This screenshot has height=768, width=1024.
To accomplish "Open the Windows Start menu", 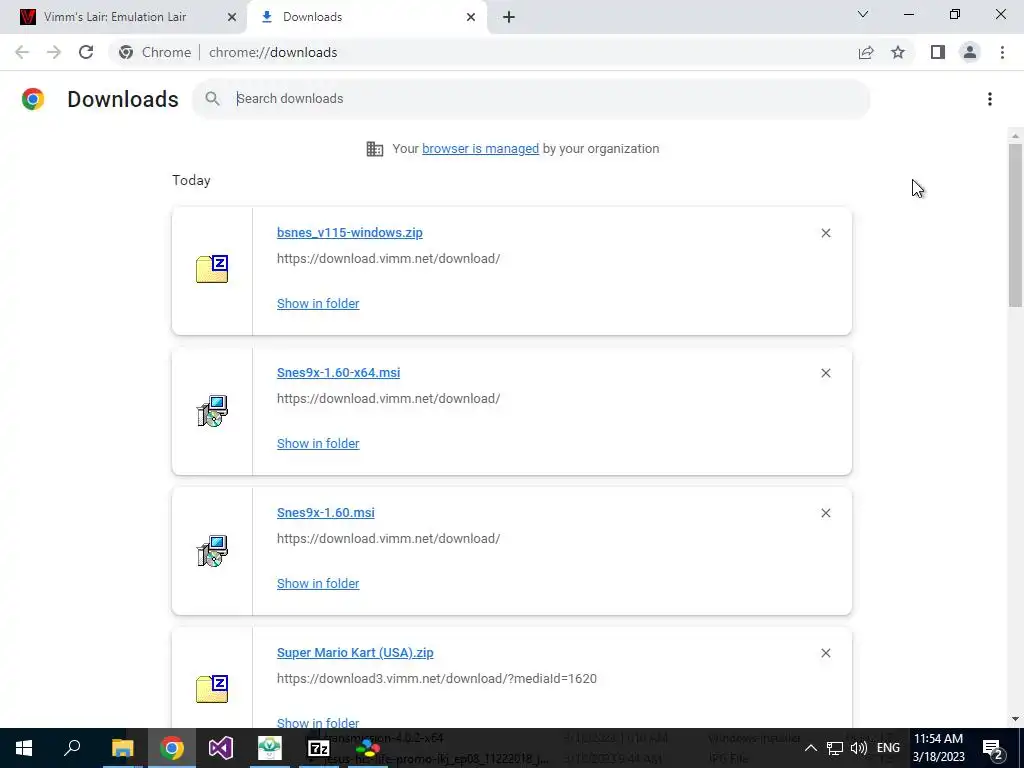I will click(x=24, y=748).
